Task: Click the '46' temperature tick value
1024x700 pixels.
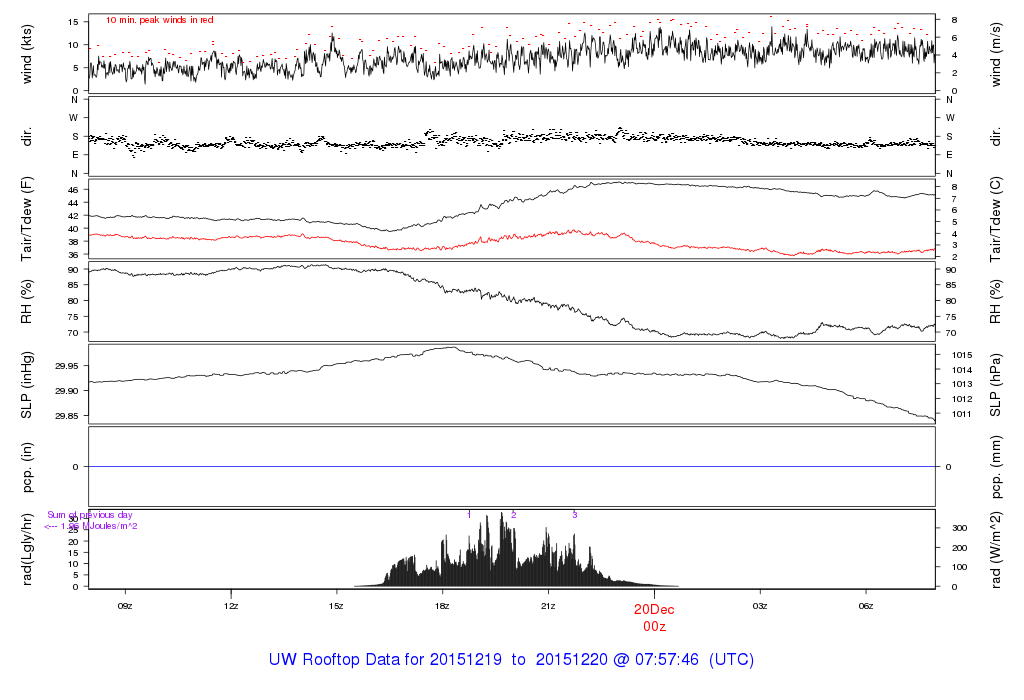Action: pos(72,190)
